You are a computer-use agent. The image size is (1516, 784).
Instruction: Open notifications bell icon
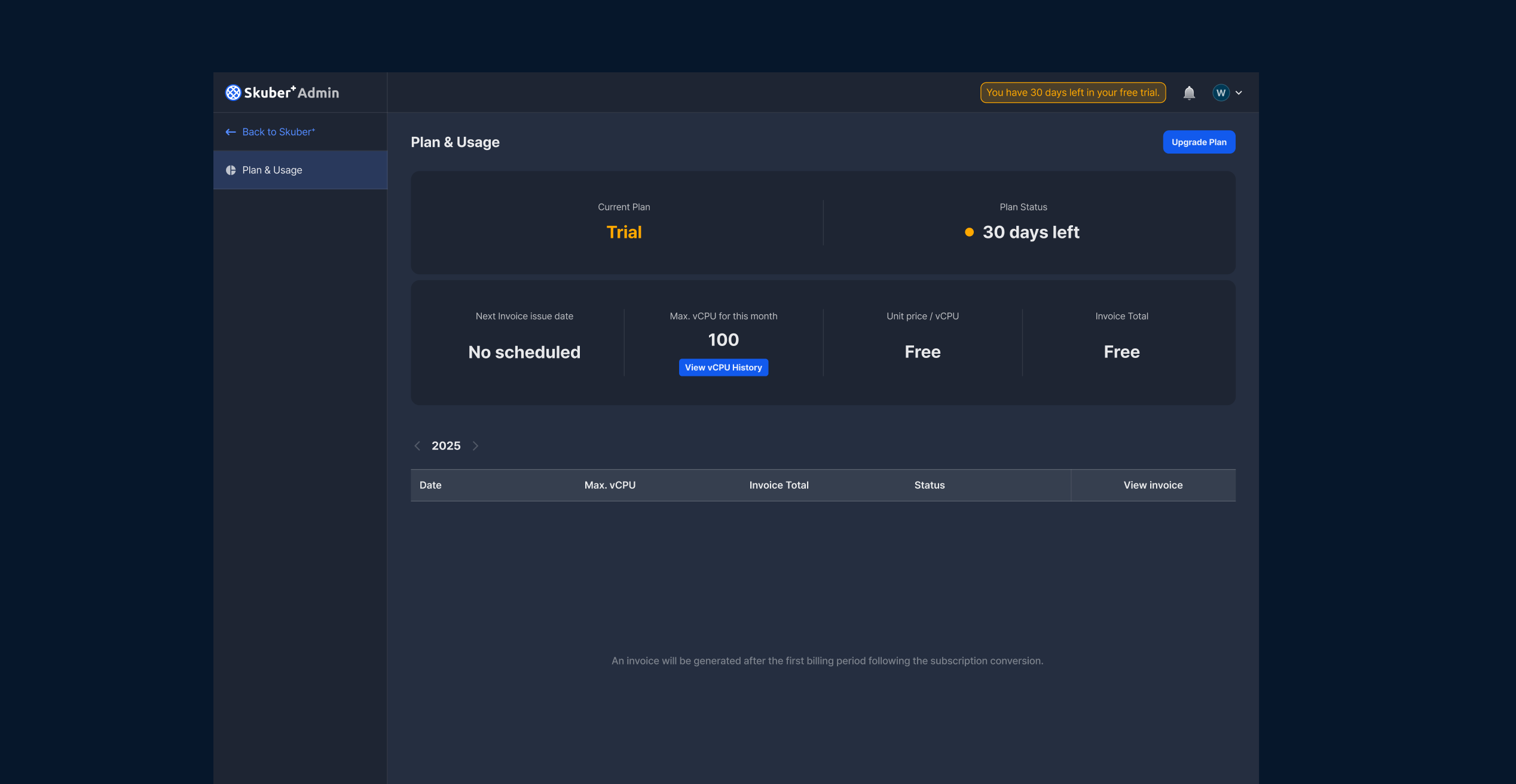point(1189,93)
